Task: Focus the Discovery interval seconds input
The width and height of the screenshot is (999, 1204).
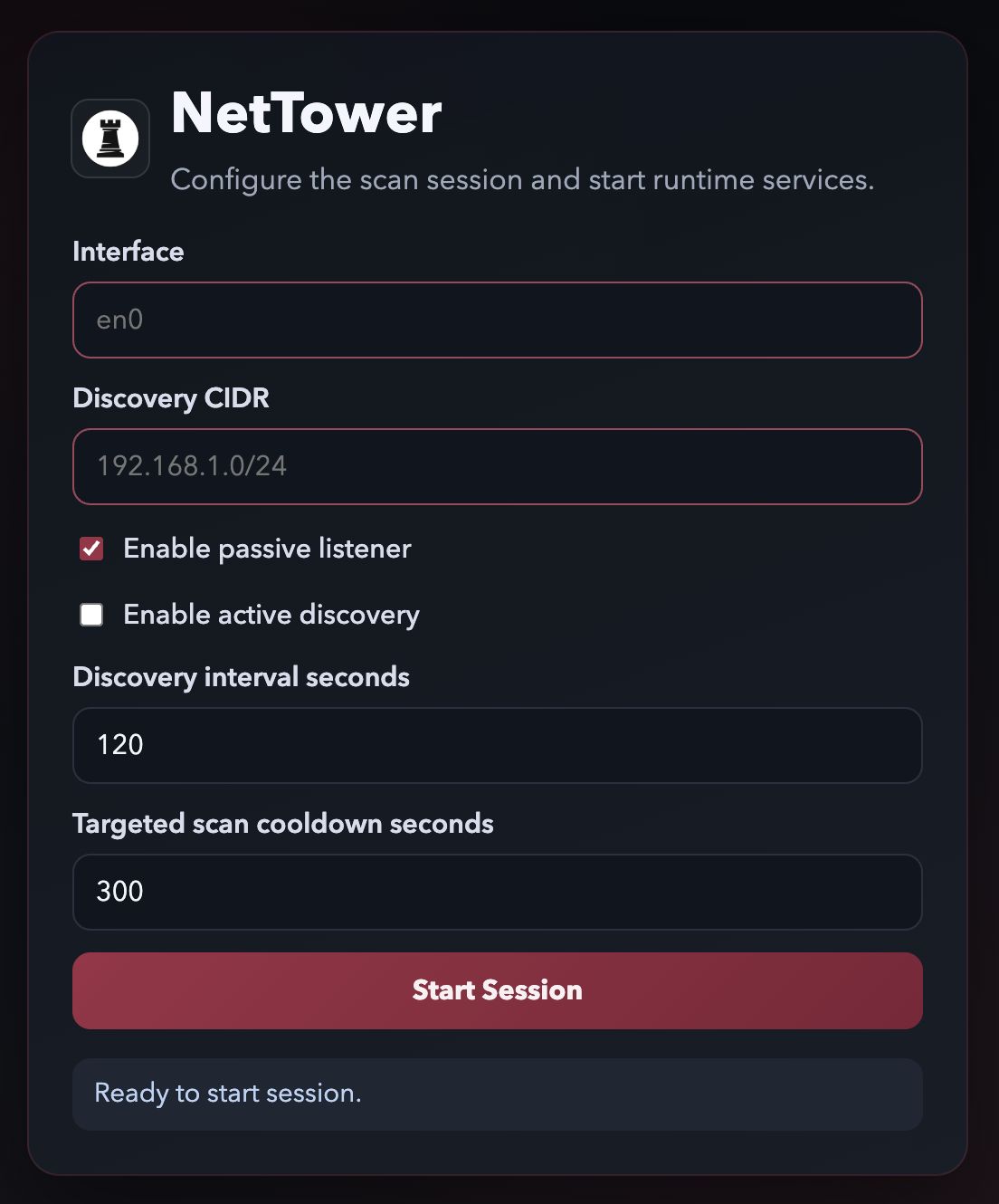Action: 498,745
